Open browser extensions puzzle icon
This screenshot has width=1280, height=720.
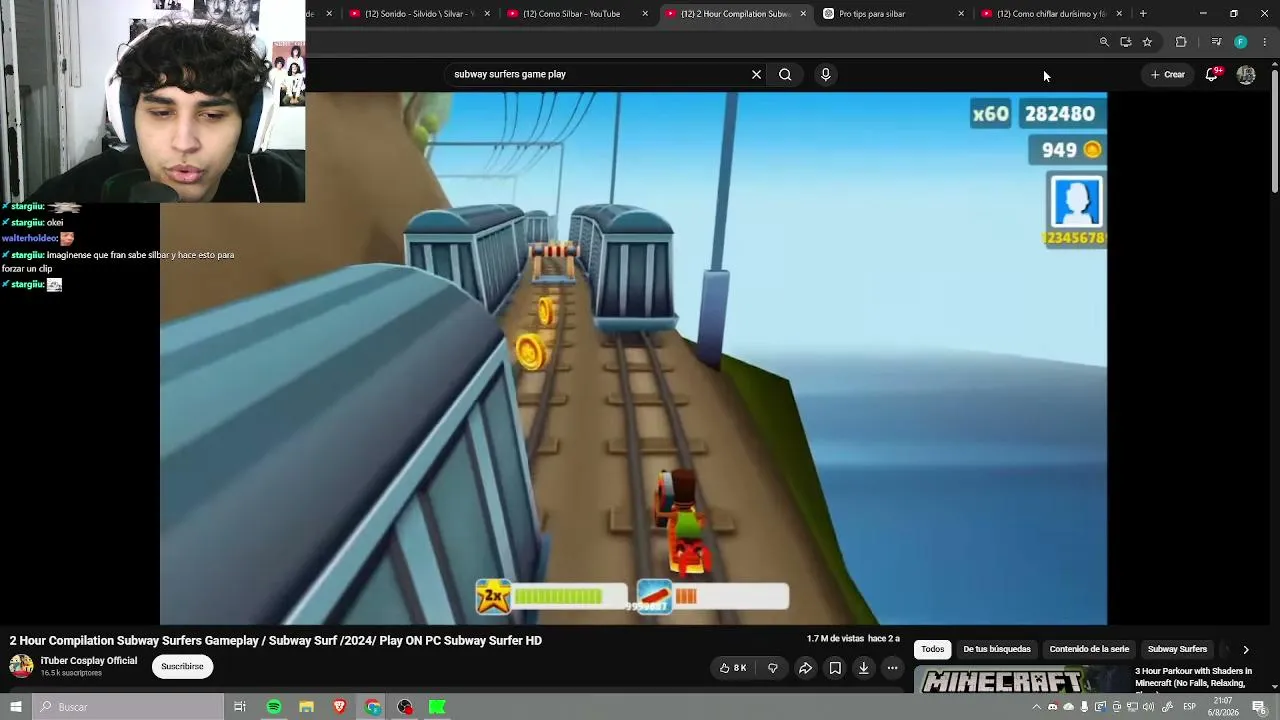(1181, 42)
